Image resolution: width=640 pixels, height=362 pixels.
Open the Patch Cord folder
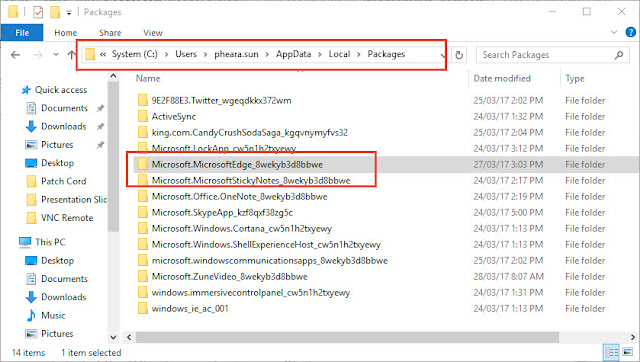(63, 181)
